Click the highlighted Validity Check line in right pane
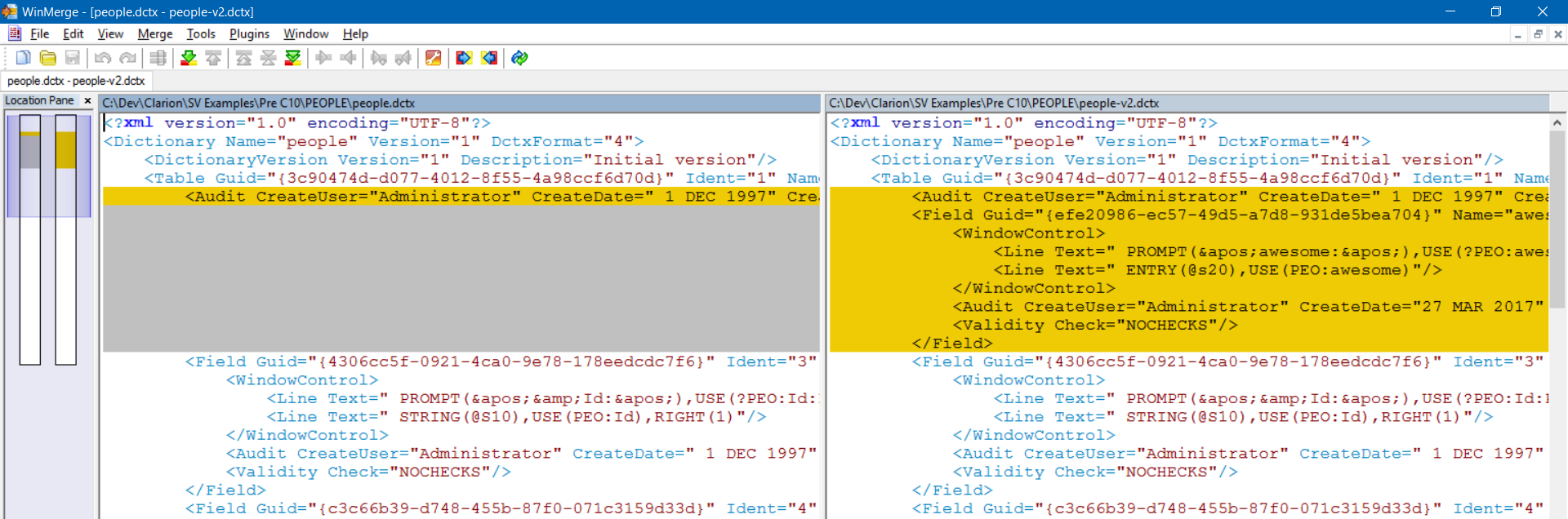1568x519 pixels. 1189,325
